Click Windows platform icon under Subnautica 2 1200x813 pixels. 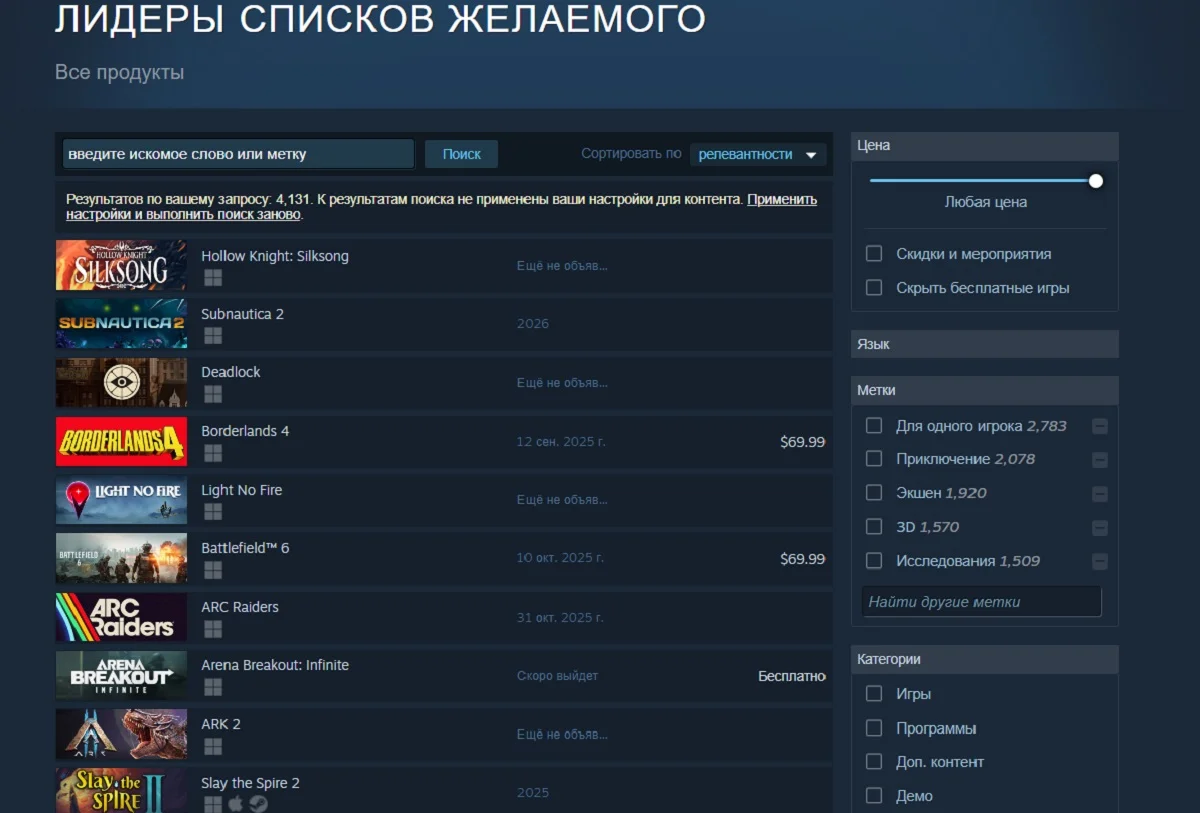[212, 336]
